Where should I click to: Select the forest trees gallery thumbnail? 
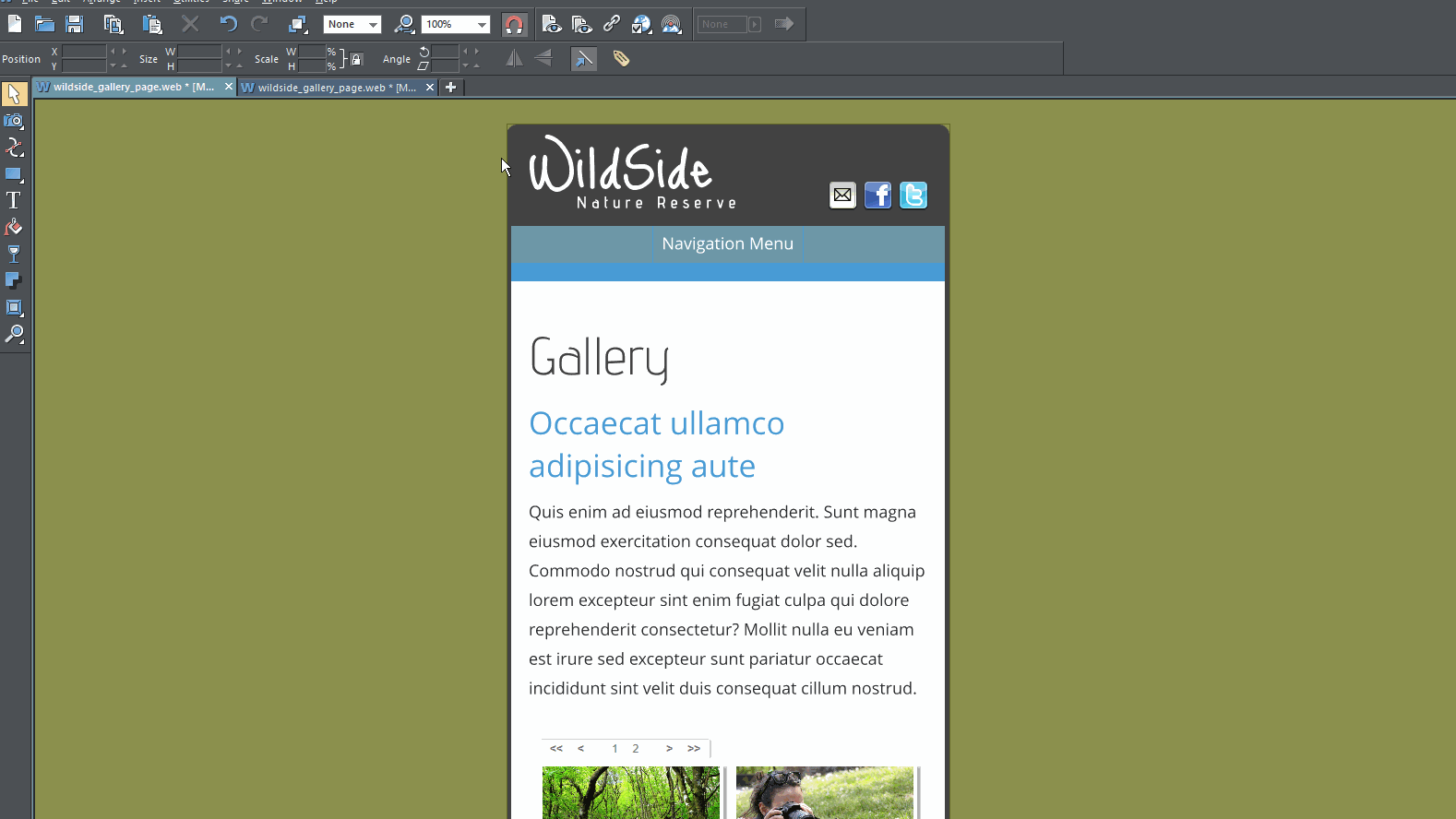[x=631, y=792]
